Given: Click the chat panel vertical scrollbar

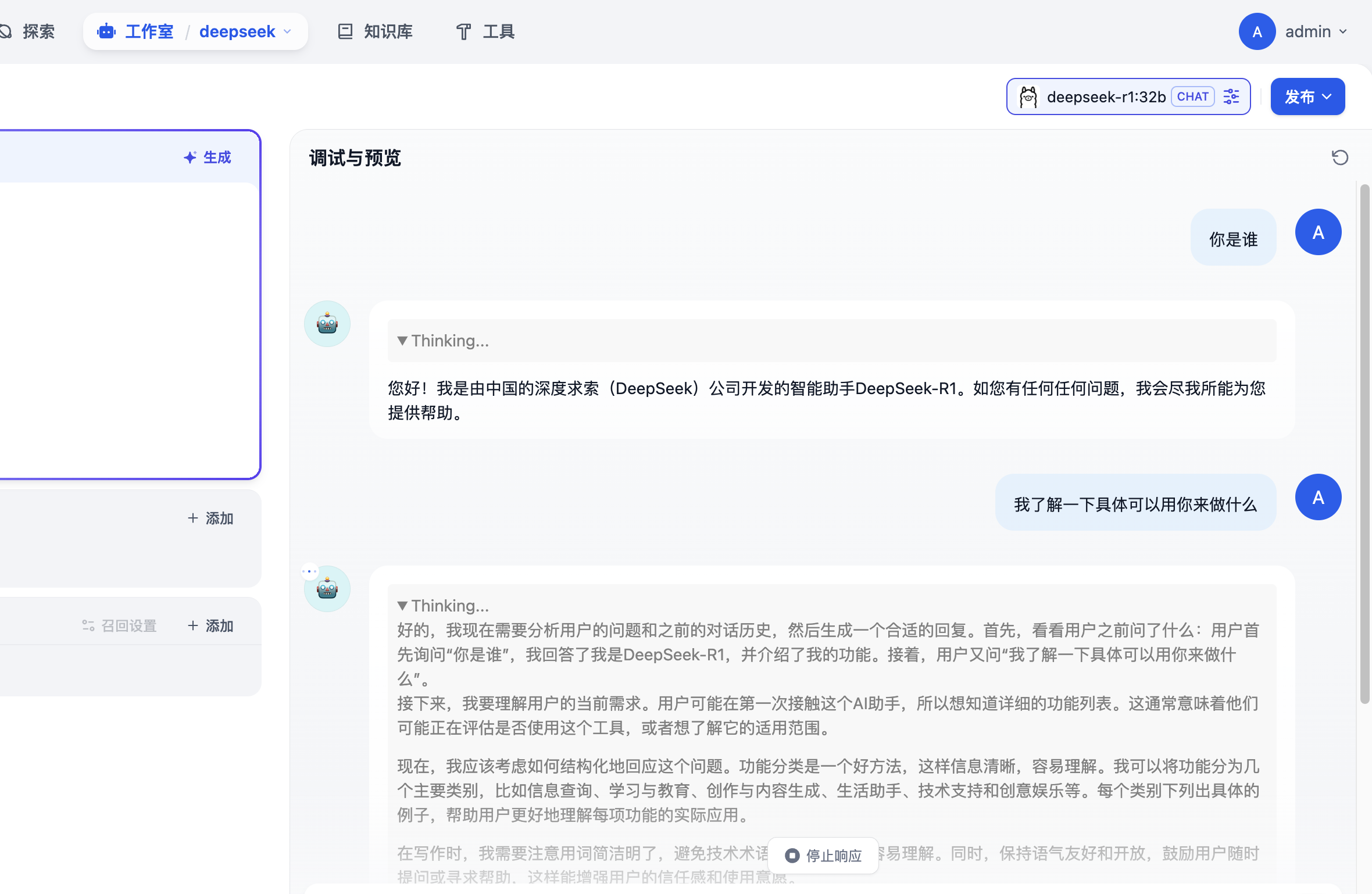Looking at the screenshot, I should pyautogui.click(x=1364, y=444).
